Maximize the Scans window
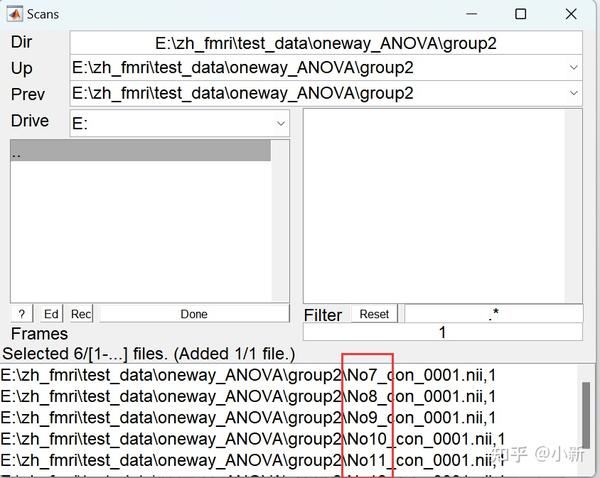Image resolution: width=600 pixels, height=478 pixels. (520, 14)
